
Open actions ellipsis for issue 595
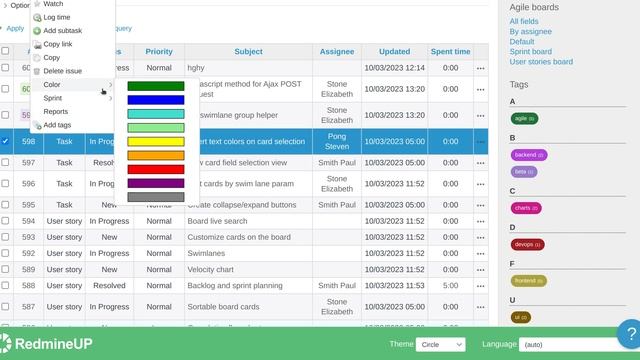click(480, 205)
